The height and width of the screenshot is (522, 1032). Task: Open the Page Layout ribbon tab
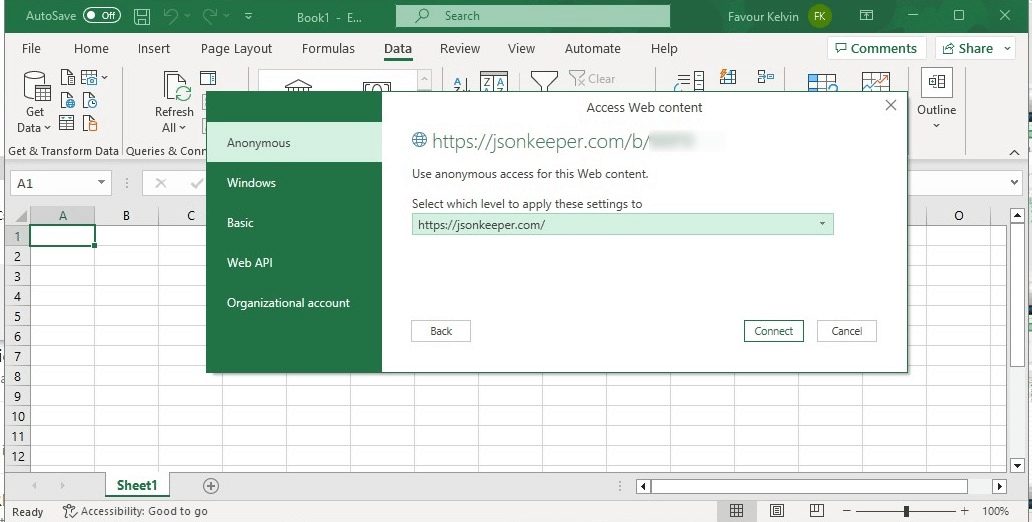click(x=236, y=49)
